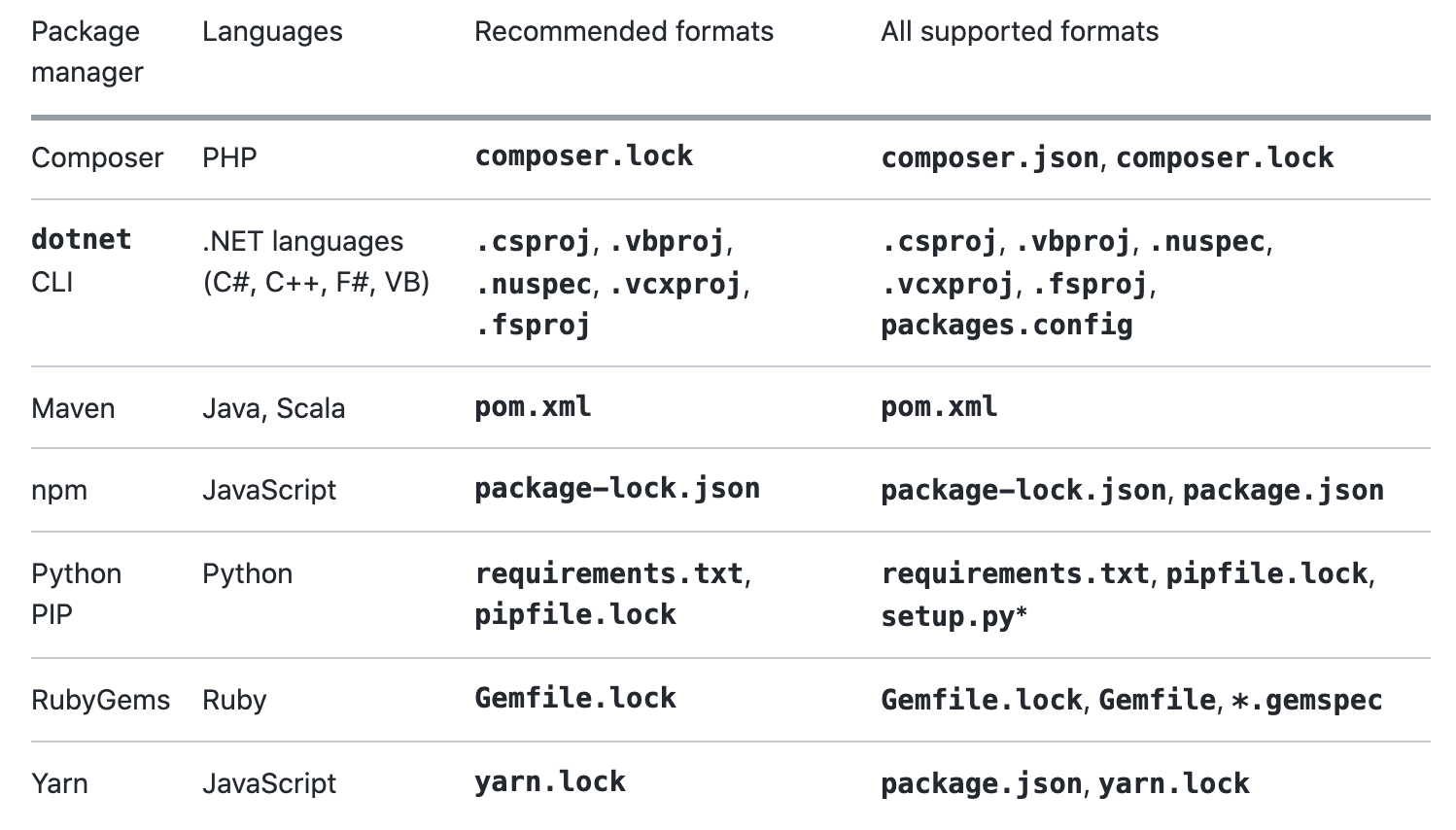Click the bold "dotnet" CLI entry

[x=82, y=240]
